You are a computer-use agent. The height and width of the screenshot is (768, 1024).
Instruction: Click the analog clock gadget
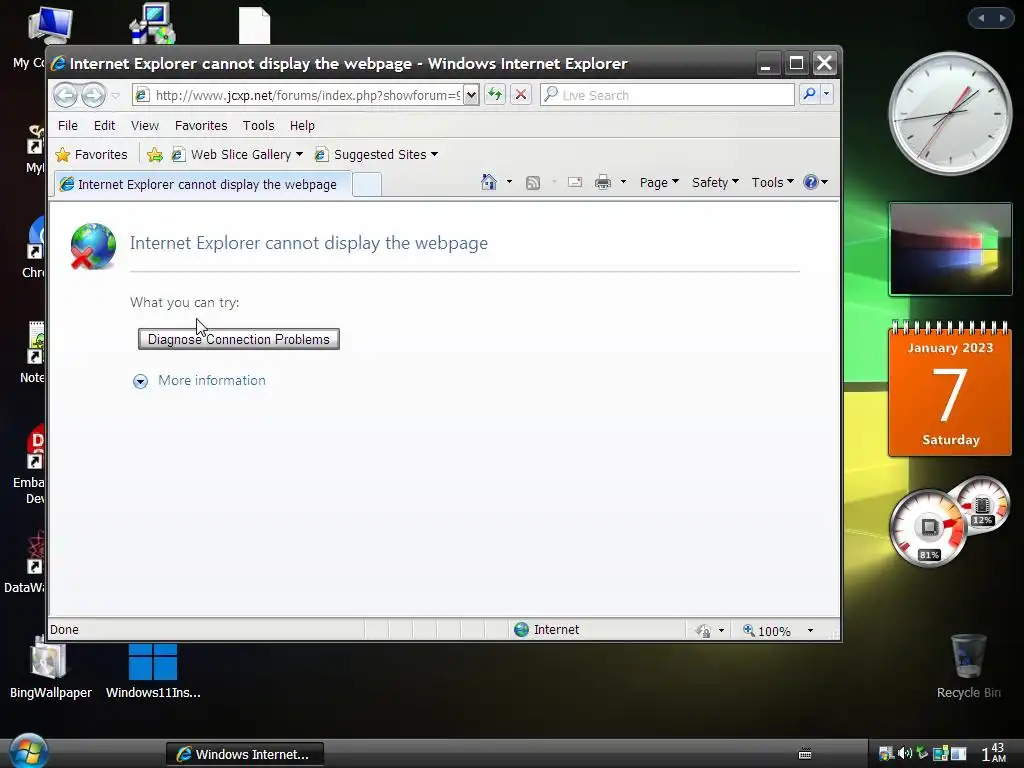[x=950, y=114]
